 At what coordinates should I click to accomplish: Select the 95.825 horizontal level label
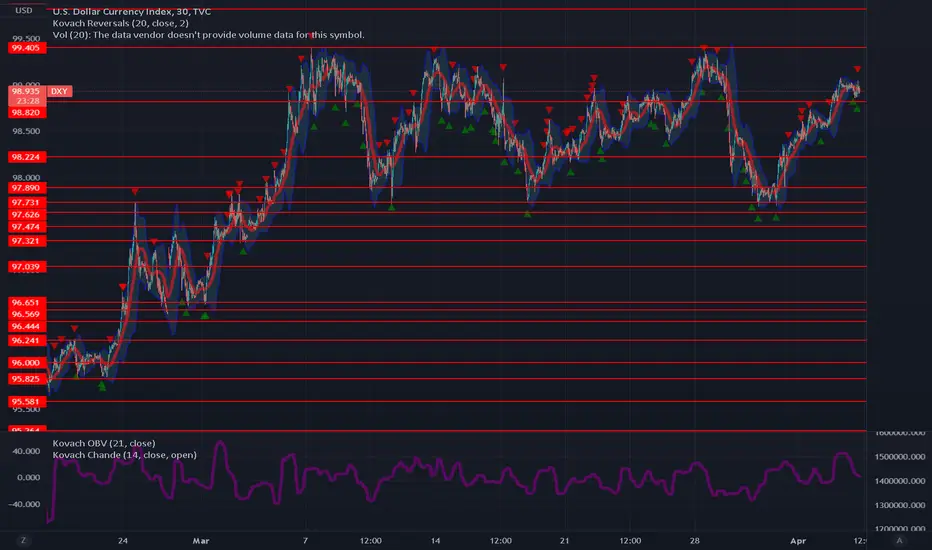(x=27, y=379)
